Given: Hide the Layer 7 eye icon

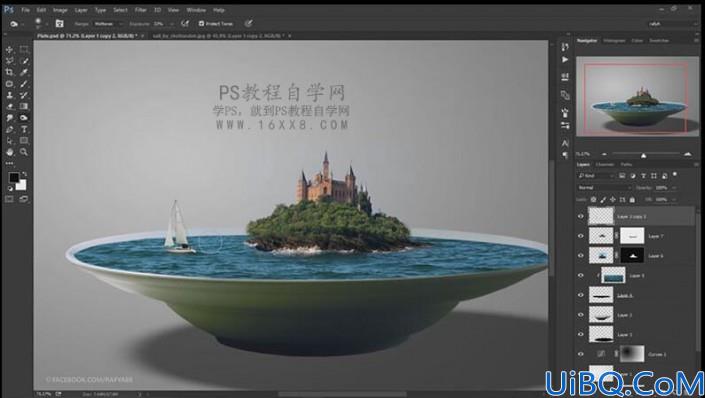Looking at the screenshot, I should [x=580, y=236].
